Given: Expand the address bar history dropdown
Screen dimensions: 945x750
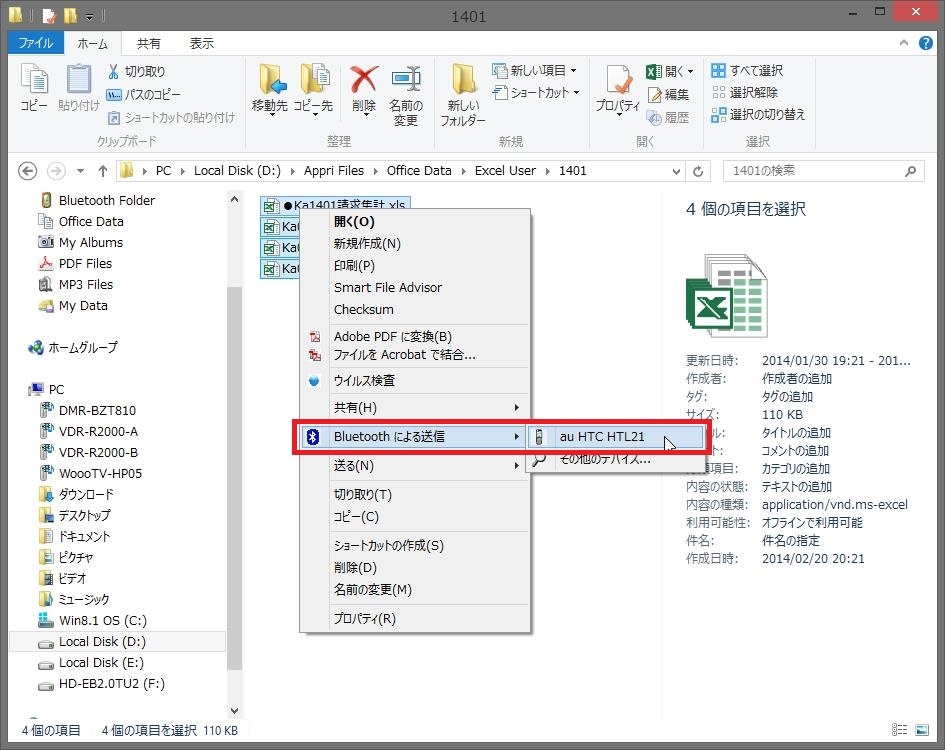Looking at the screenshot, I should click(676, 171).
